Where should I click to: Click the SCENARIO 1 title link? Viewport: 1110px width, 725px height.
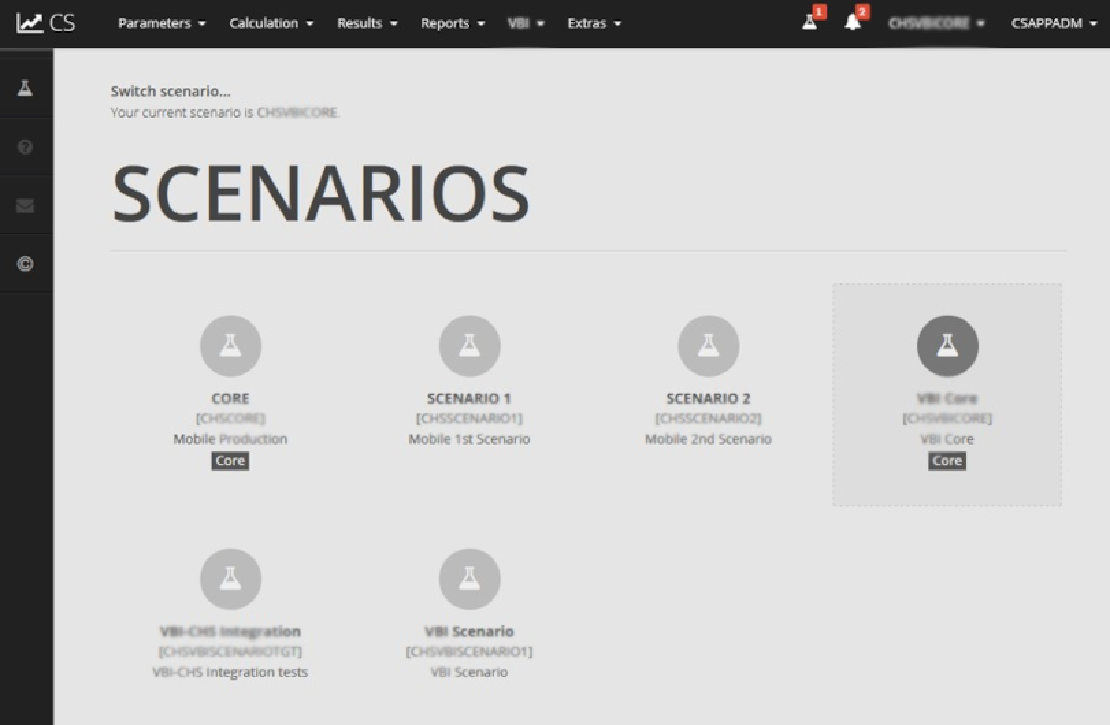[469, 398]
